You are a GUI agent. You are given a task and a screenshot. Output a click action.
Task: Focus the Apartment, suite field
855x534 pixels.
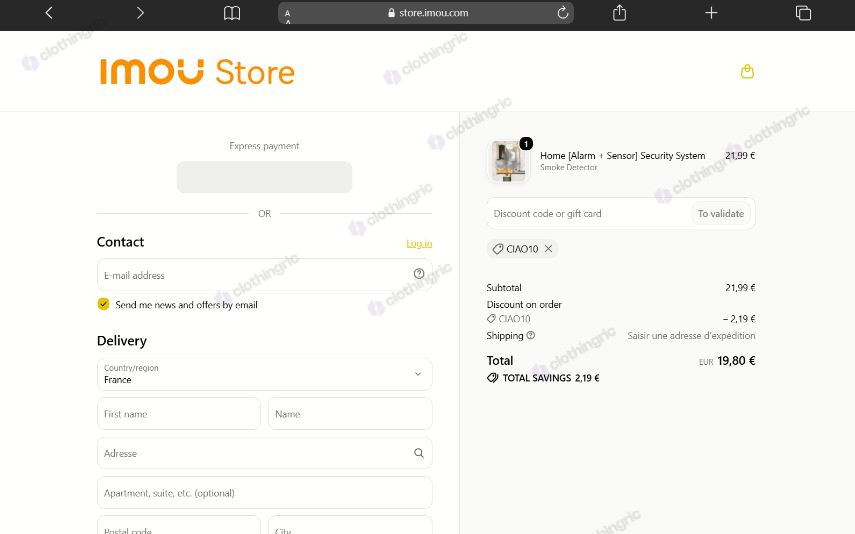pos(264,493)
